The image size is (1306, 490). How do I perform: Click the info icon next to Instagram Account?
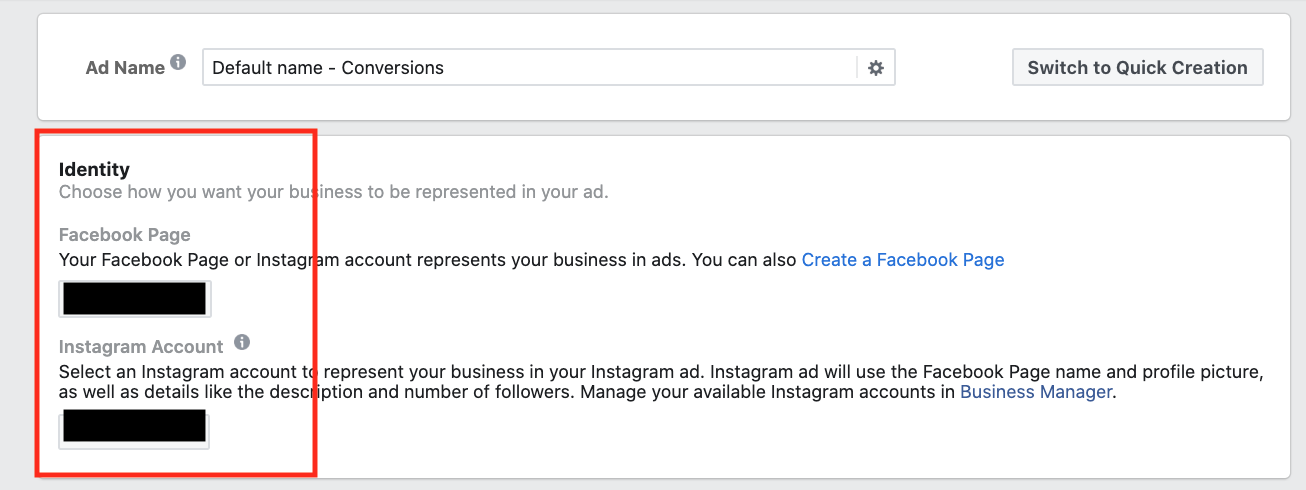coord(242,342)
